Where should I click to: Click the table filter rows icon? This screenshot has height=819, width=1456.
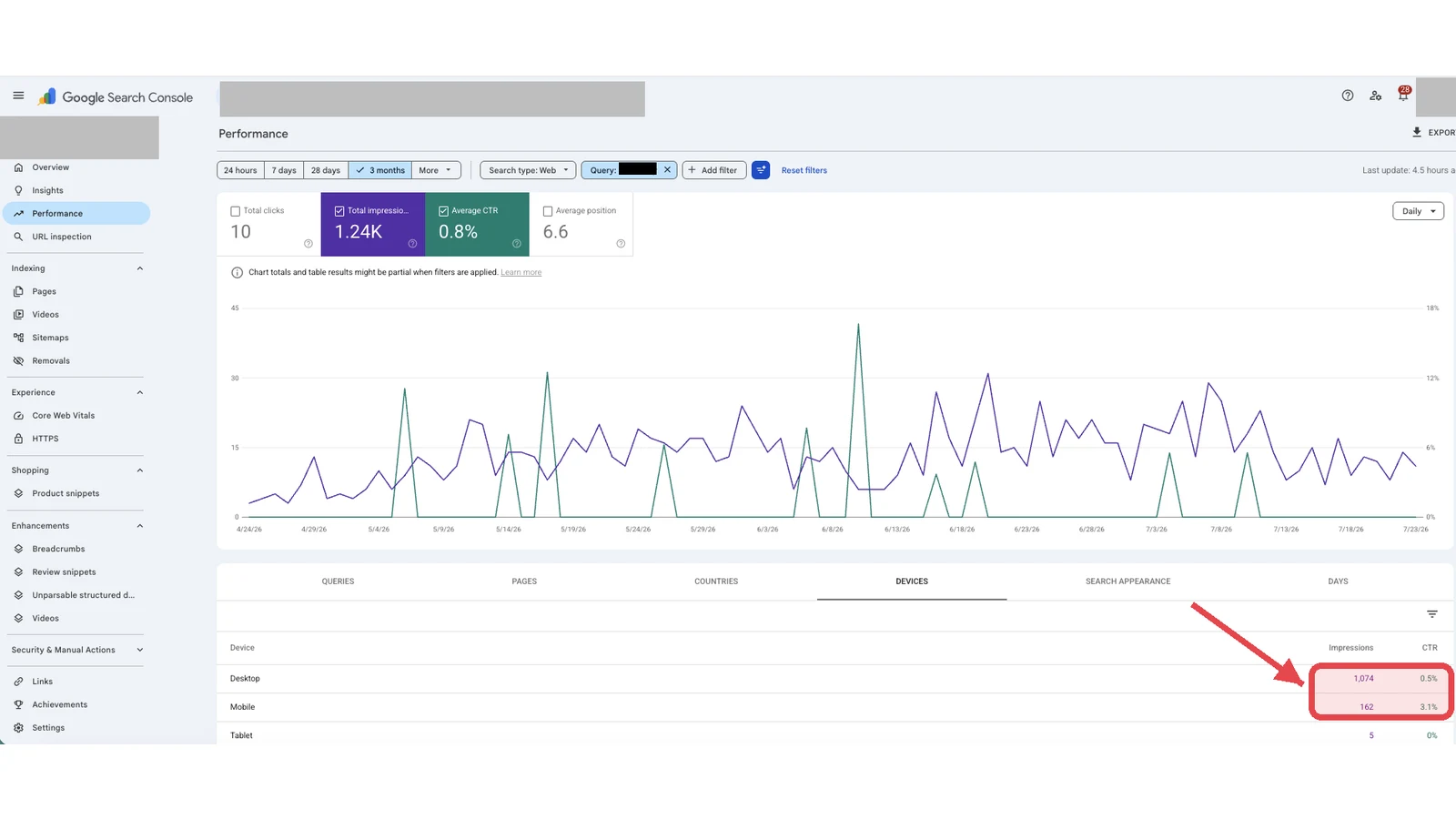[x=1432, y=614]
